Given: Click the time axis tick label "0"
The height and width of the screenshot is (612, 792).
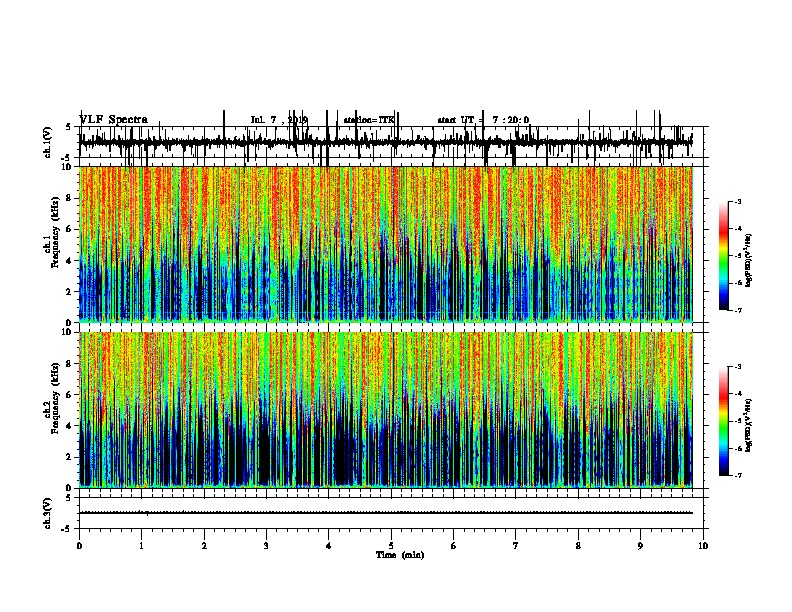Looking at the screenshot, I should click(79, 545).
